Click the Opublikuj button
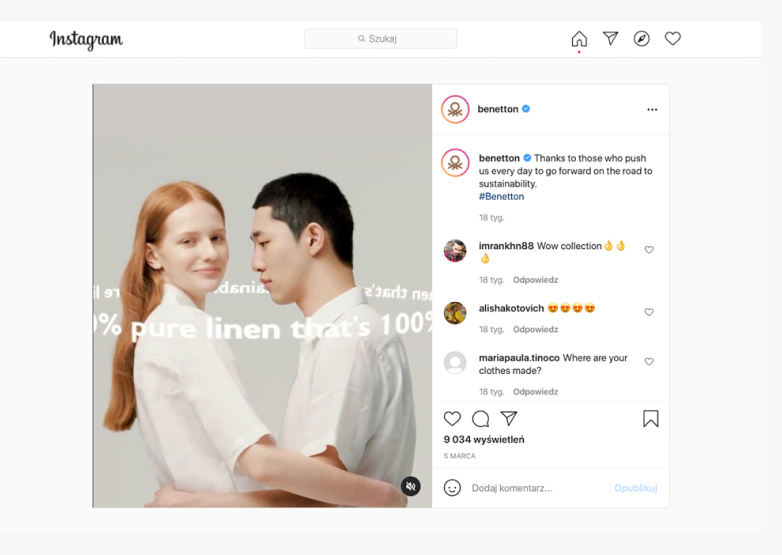782x555 pixels. coord(635,488)
